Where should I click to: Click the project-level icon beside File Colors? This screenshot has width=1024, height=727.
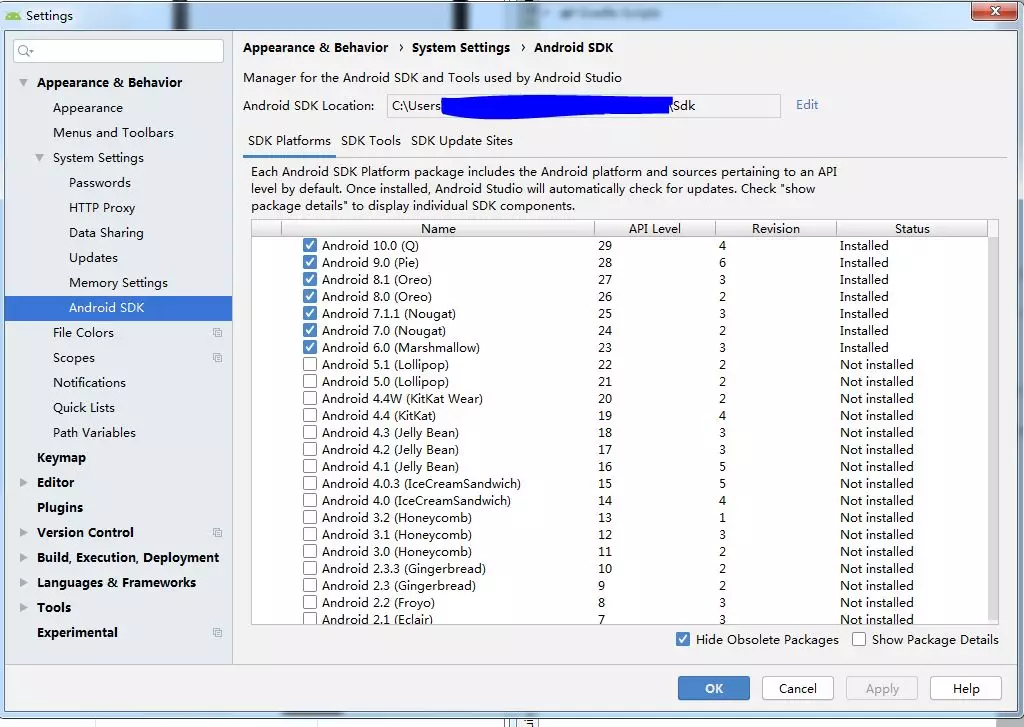pyautogui.click(x=217, y=332)
